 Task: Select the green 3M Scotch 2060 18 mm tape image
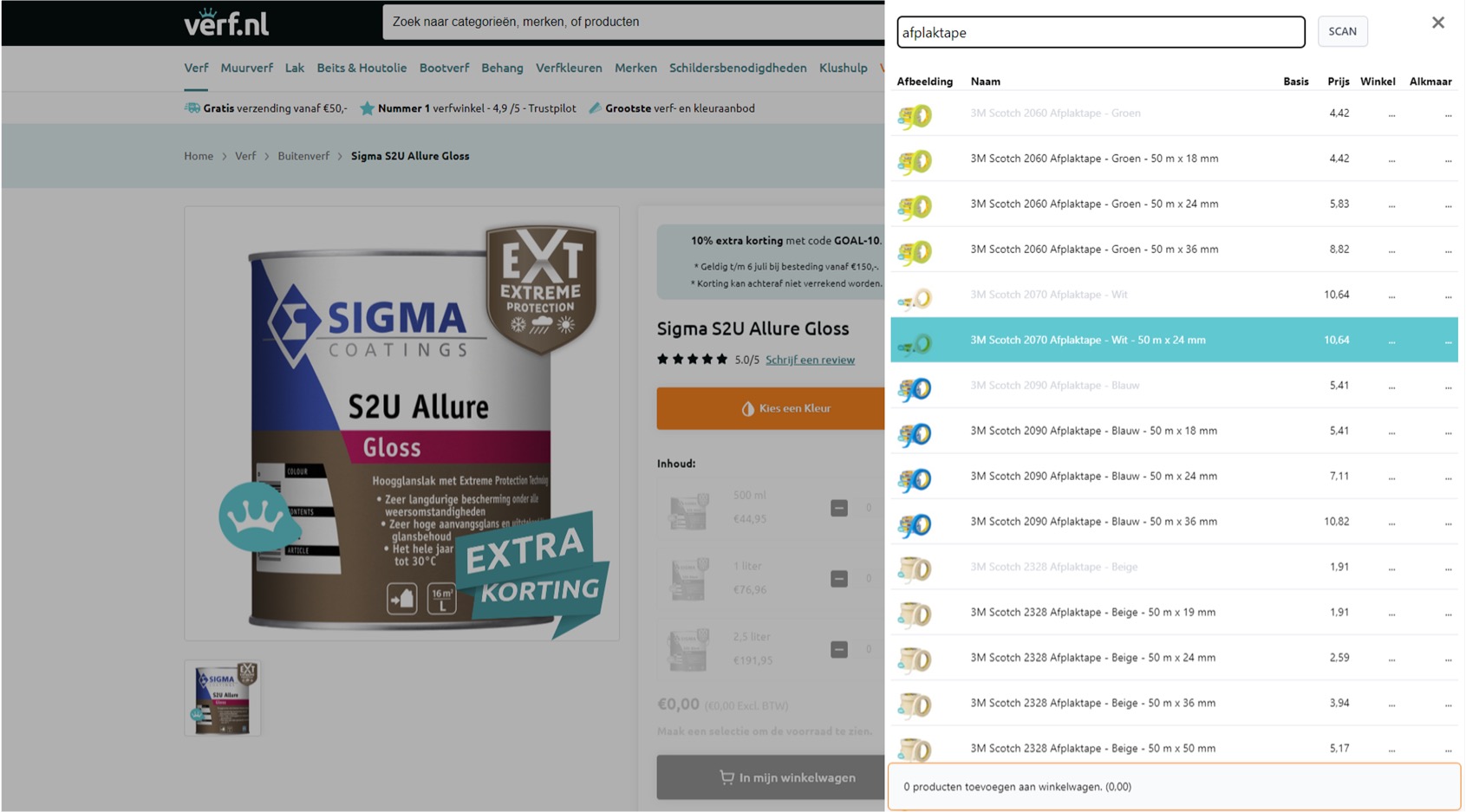(x=915, y=160)
